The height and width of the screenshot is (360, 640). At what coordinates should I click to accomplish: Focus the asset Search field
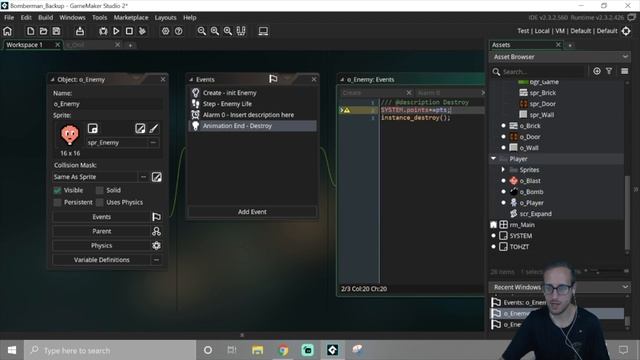[542, 72]
